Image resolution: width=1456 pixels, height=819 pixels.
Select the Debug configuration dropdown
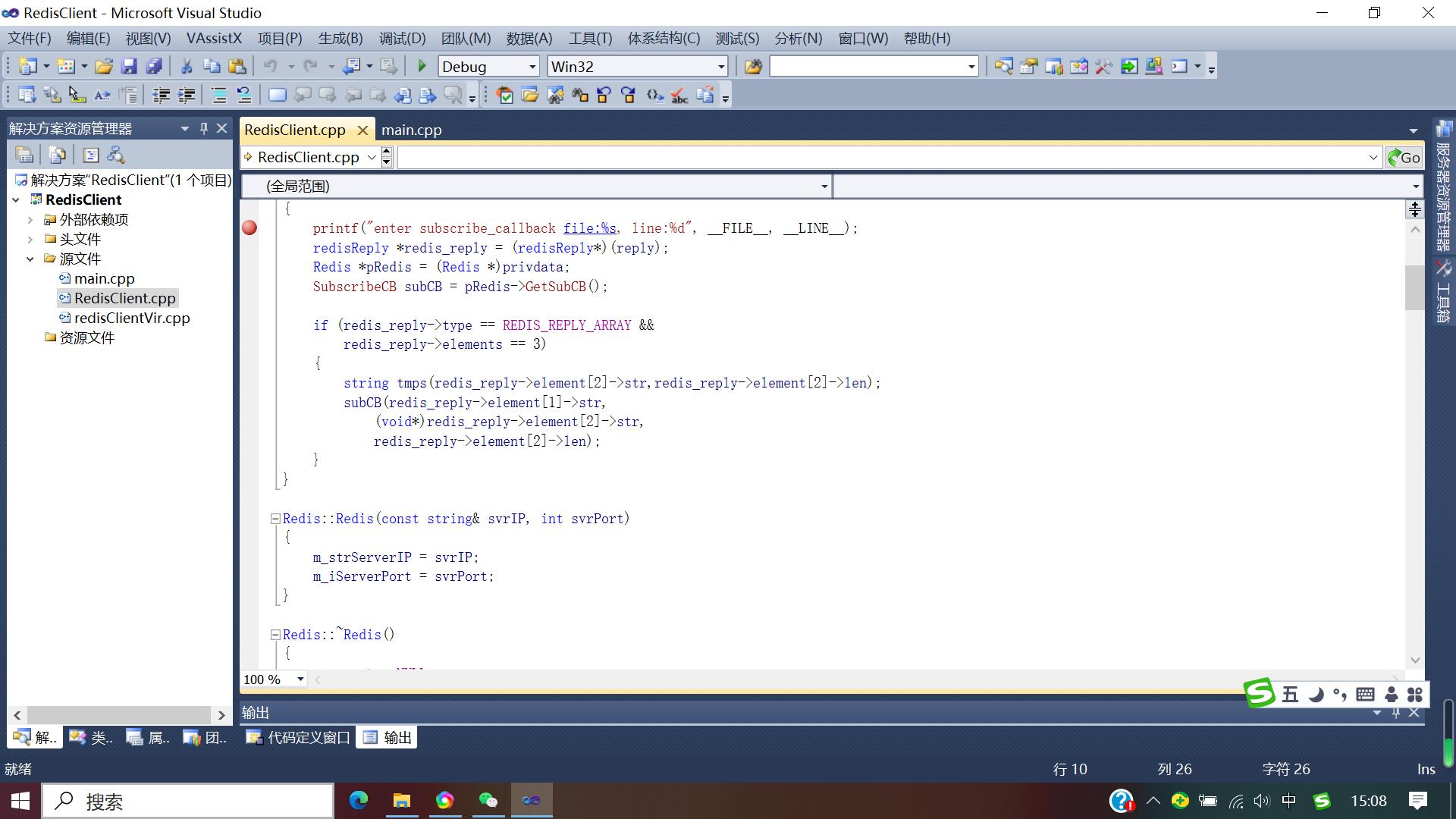(x=487, y=66)
